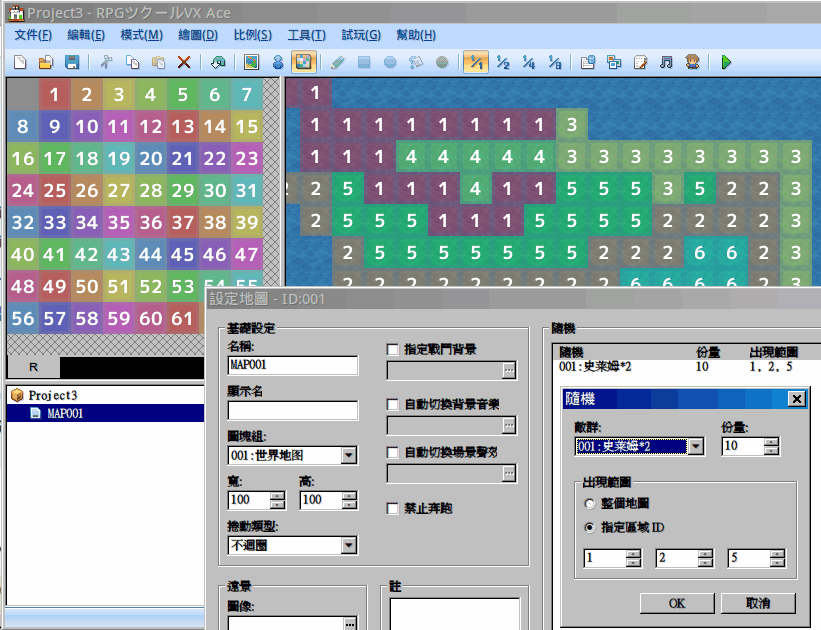Select the Region mode toolbar icon
Image resolution: width=821 pixels, height=630 pixels.
coord(304,62)
